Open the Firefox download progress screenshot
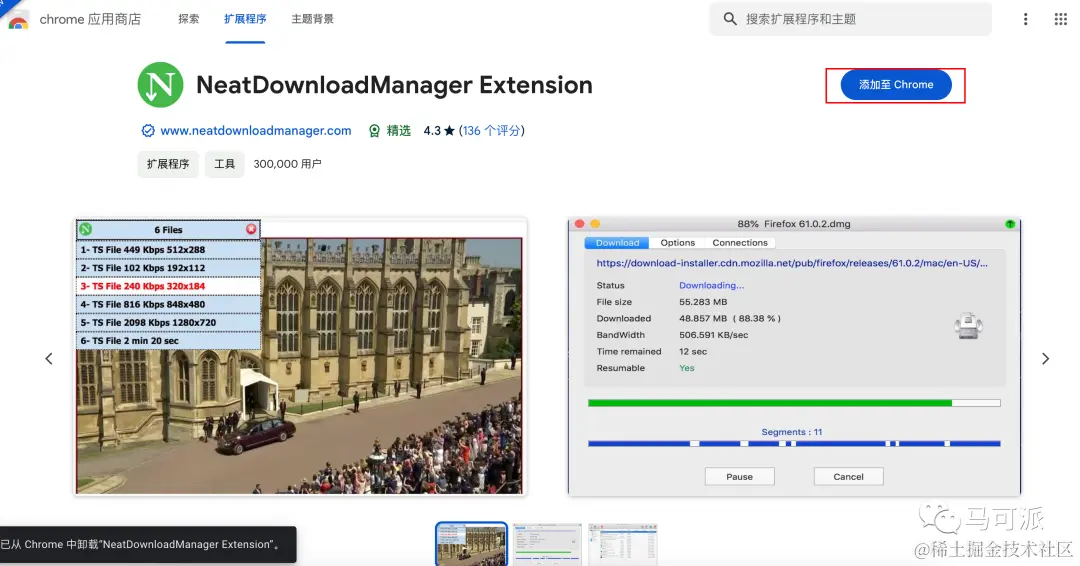The width and height of the screenshot is (1080, 566). coord(794,357)
